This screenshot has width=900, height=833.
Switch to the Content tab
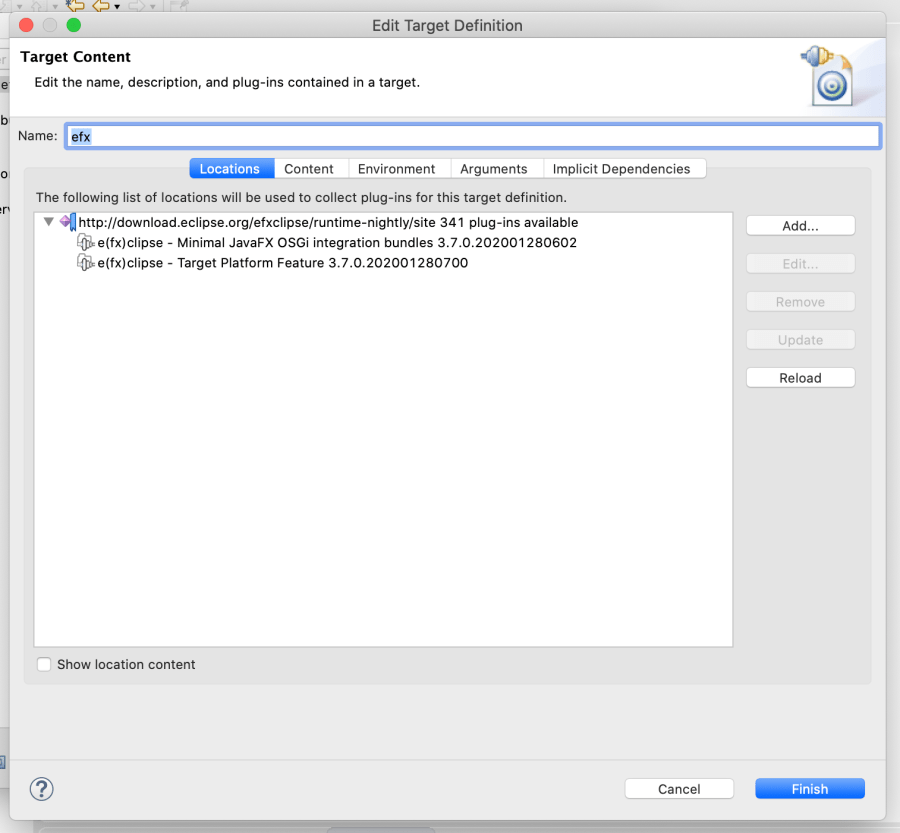[309, 169]
